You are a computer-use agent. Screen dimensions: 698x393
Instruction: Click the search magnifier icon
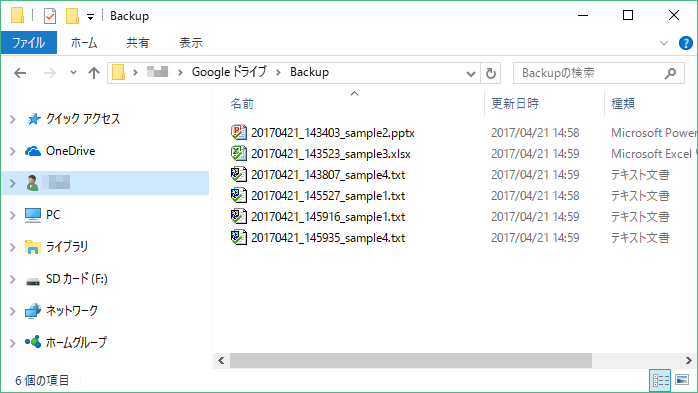tap(670, 73)
